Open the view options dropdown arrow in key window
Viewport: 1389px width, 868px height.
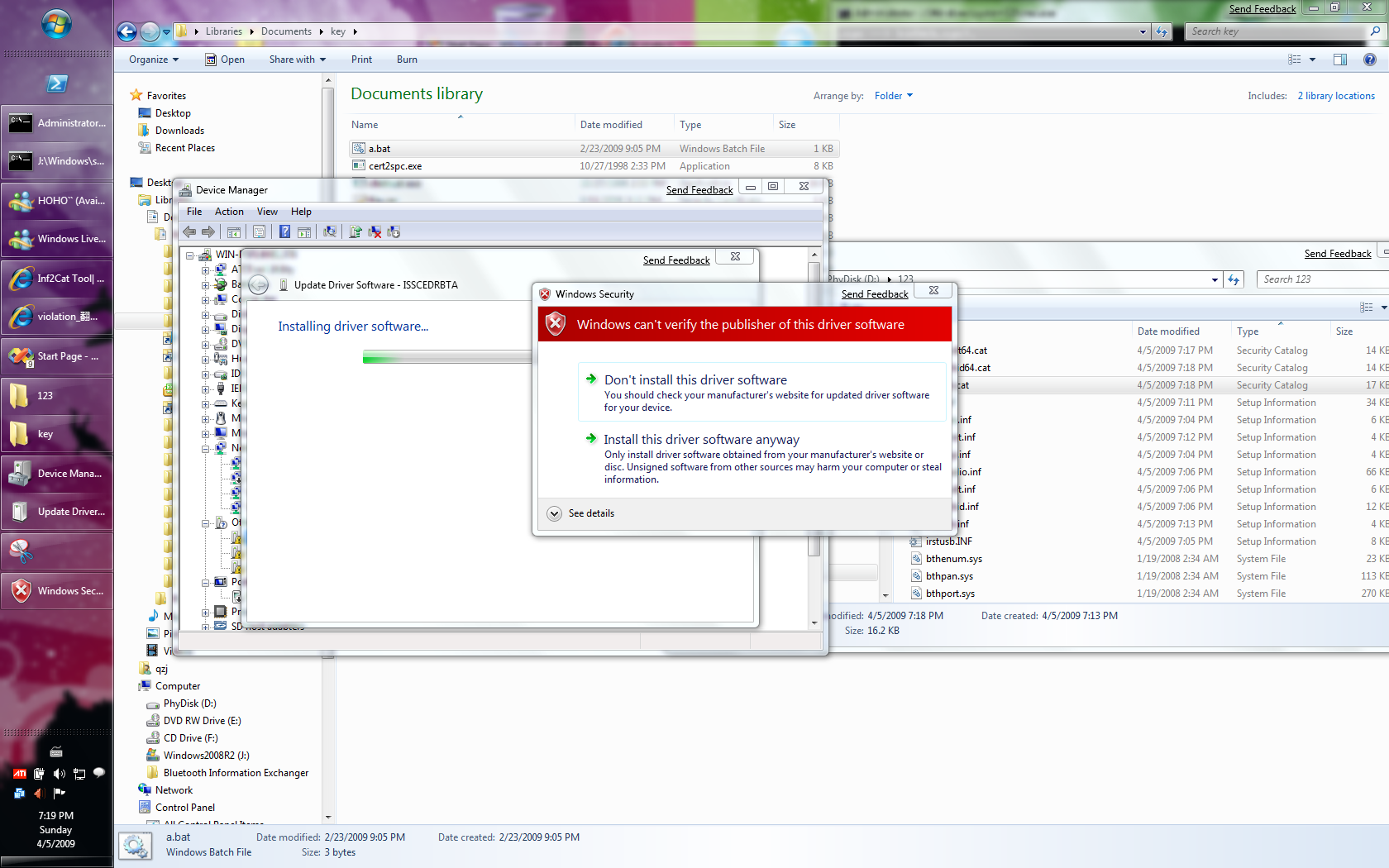1312,60
